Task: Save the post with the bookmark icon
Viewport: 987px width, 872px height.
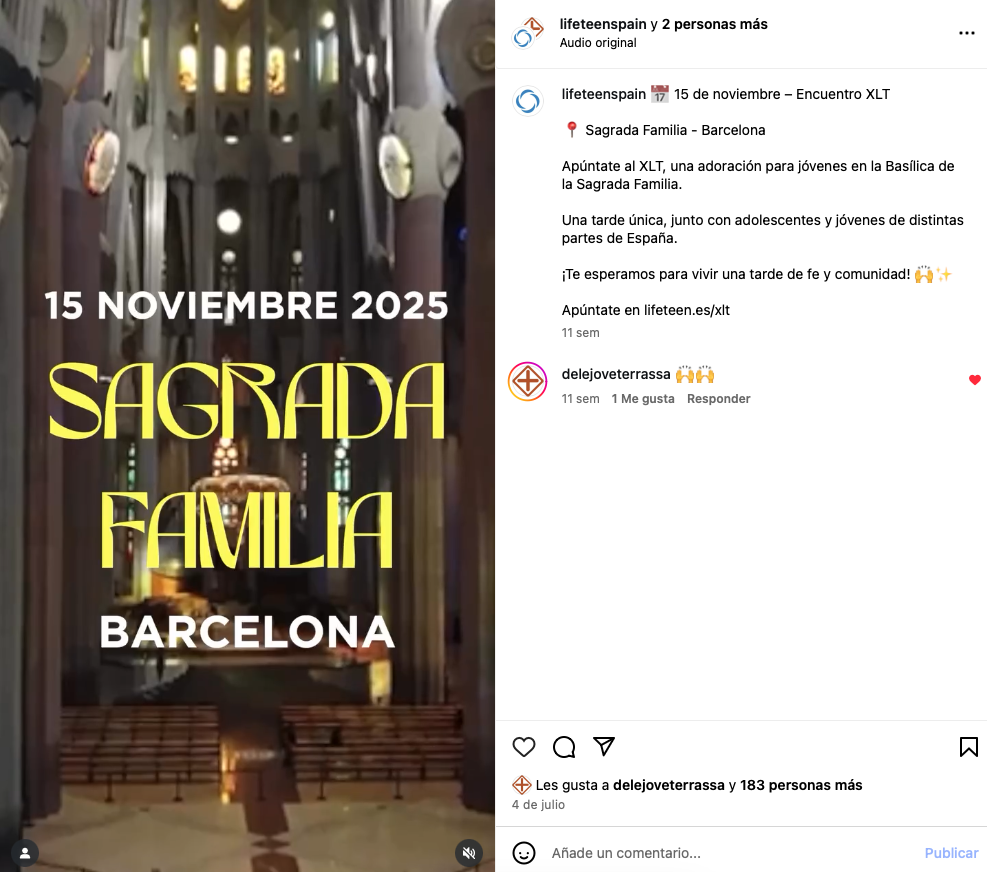Action: click(968, 747)
